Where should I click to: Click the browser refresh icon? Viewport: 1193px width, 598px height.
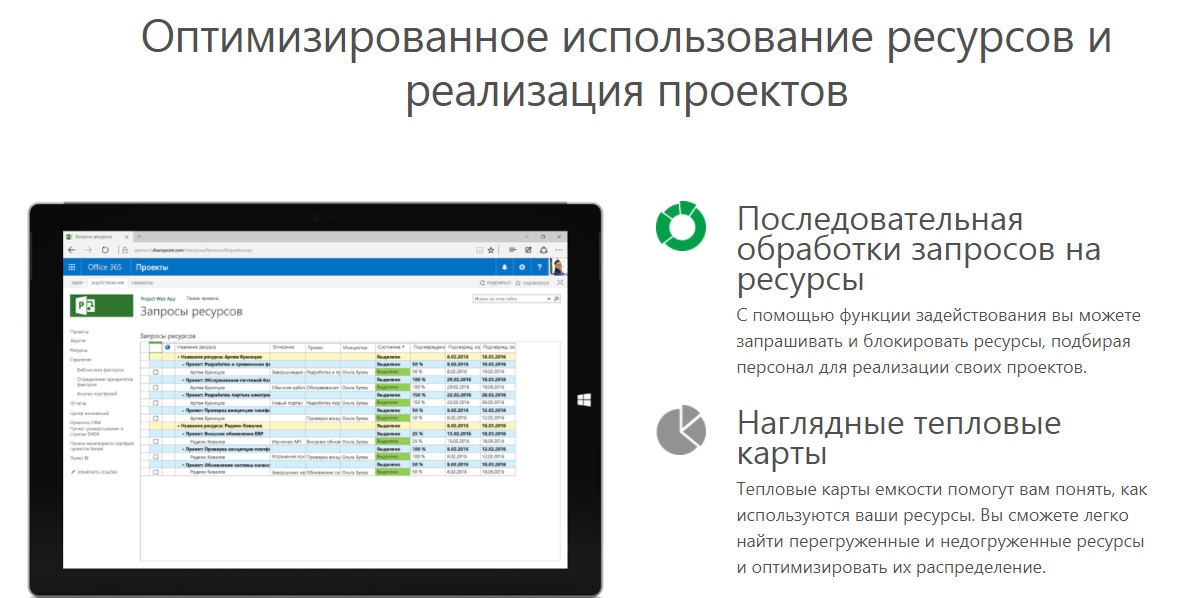[104, 251]
